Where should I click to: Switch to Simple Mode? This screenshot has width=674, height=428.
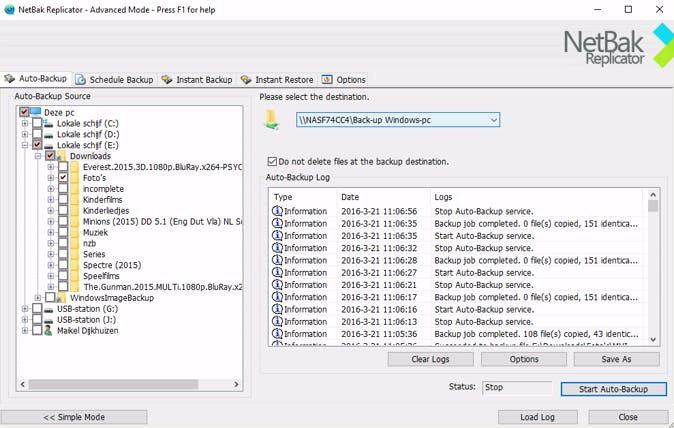pos(74,417)
